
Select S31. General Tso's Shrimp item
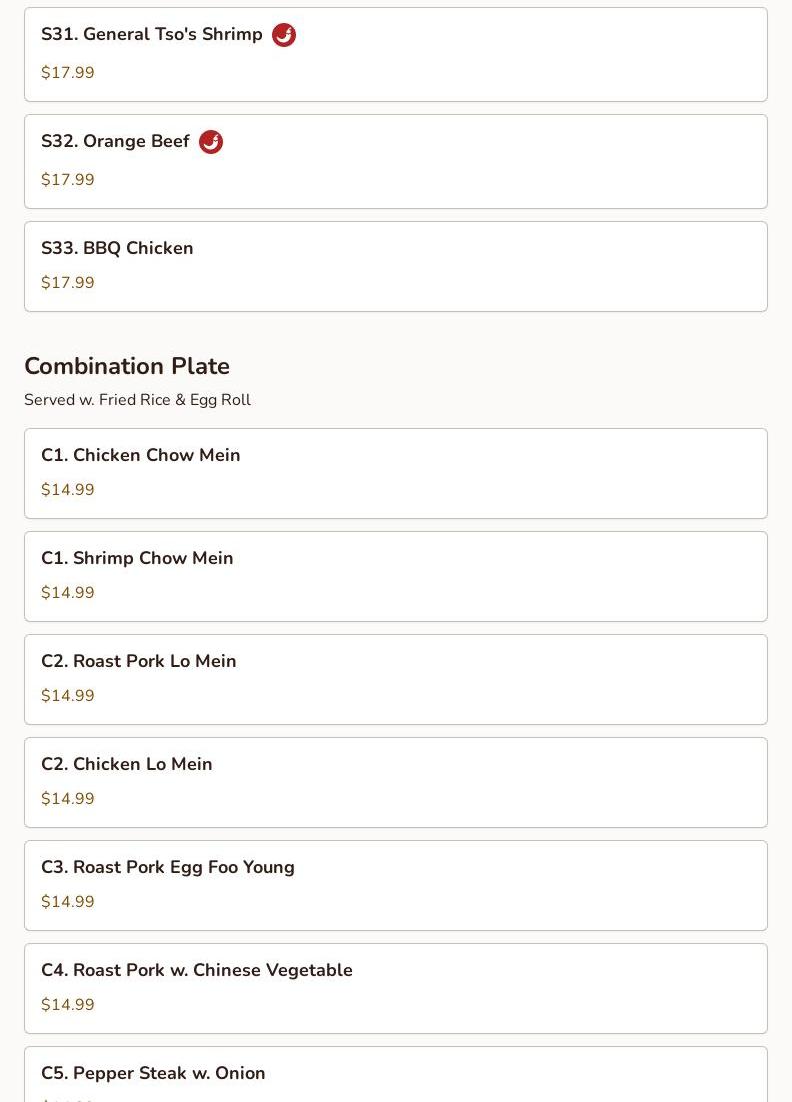click(x=152, y=35)
